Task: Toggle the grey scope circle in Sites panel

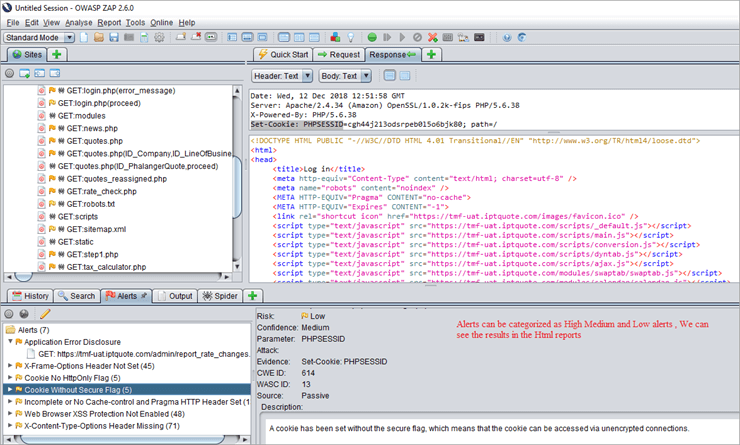Action: click(10, 74)
